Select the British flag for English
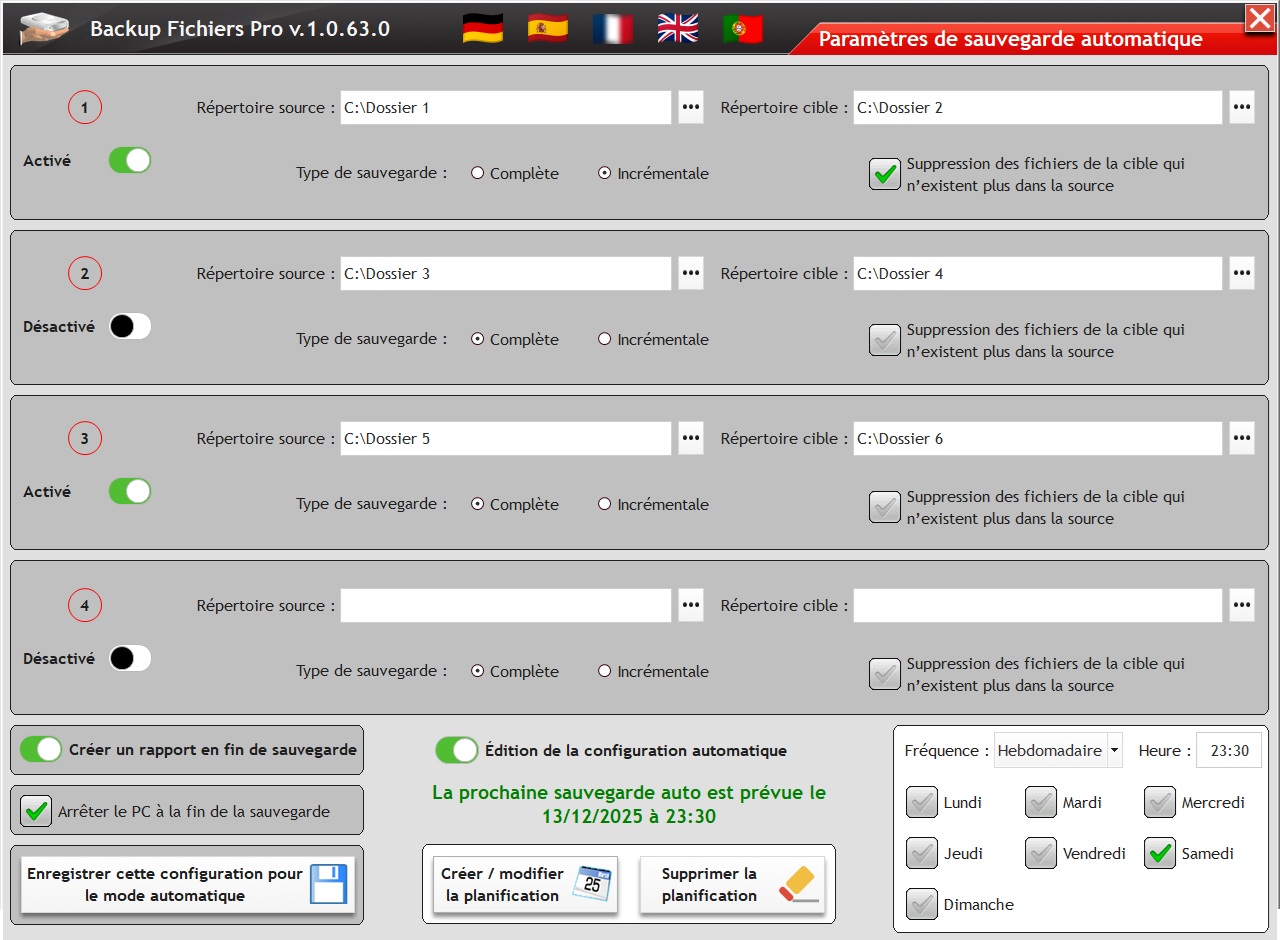This screenshot has height=940, width=1280. pyautogui.click(x=677, y=26)
